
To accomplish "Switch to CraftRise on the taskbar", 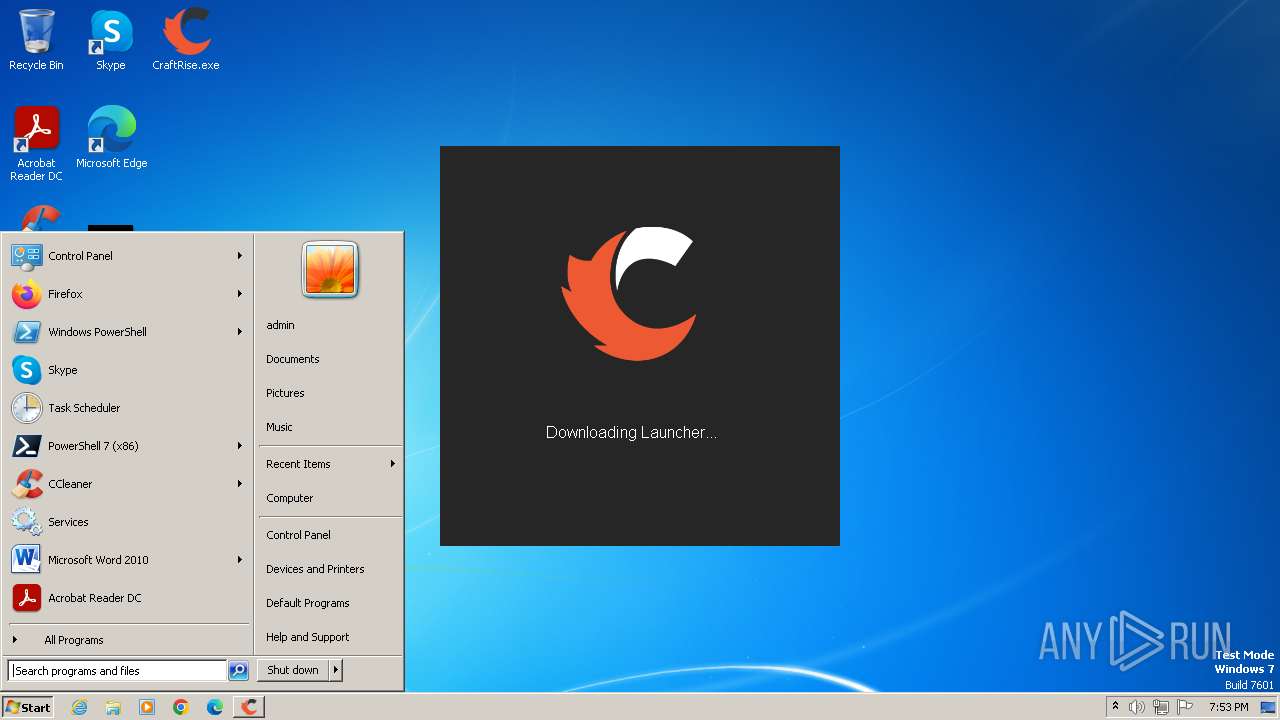I will 249,707.
